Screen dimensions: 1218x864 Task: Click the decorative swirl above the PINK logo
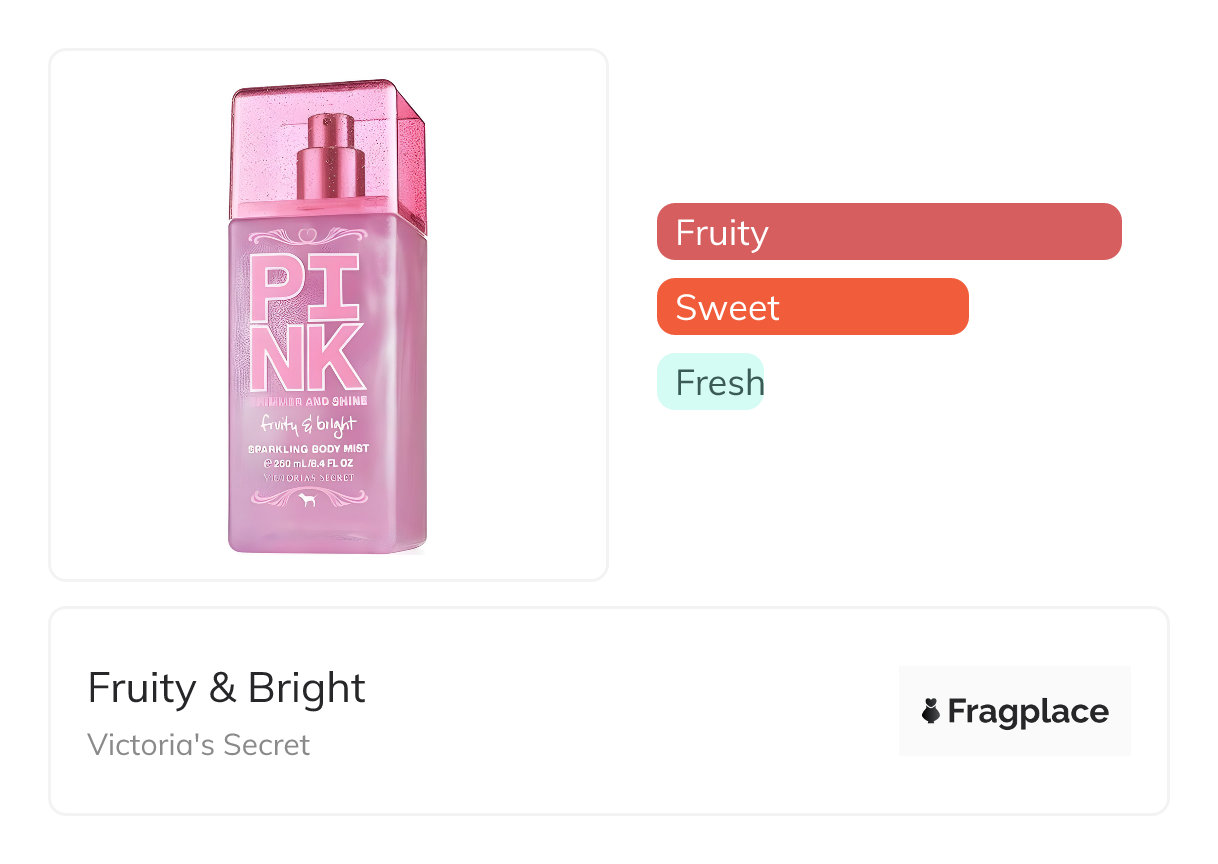point(307,238)
